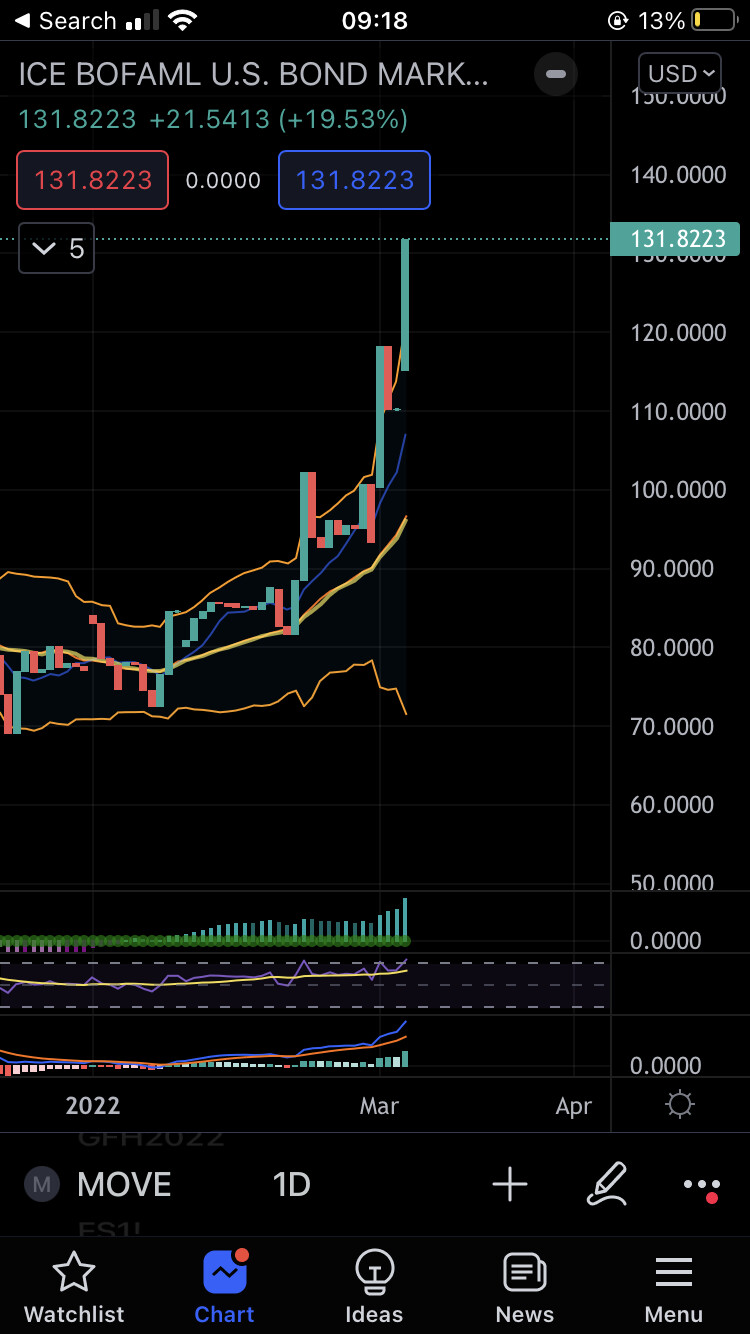Tap the 70.0000 price axis label
The image size is (750, 1334).
pos(672,726)
